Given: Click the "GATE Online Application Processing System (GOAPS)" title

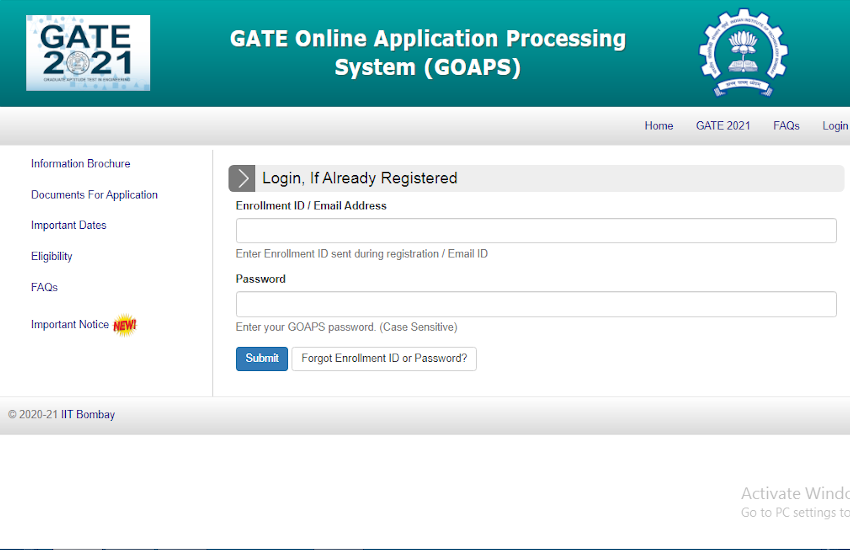Looking at the screenshot, I should 428,53.
